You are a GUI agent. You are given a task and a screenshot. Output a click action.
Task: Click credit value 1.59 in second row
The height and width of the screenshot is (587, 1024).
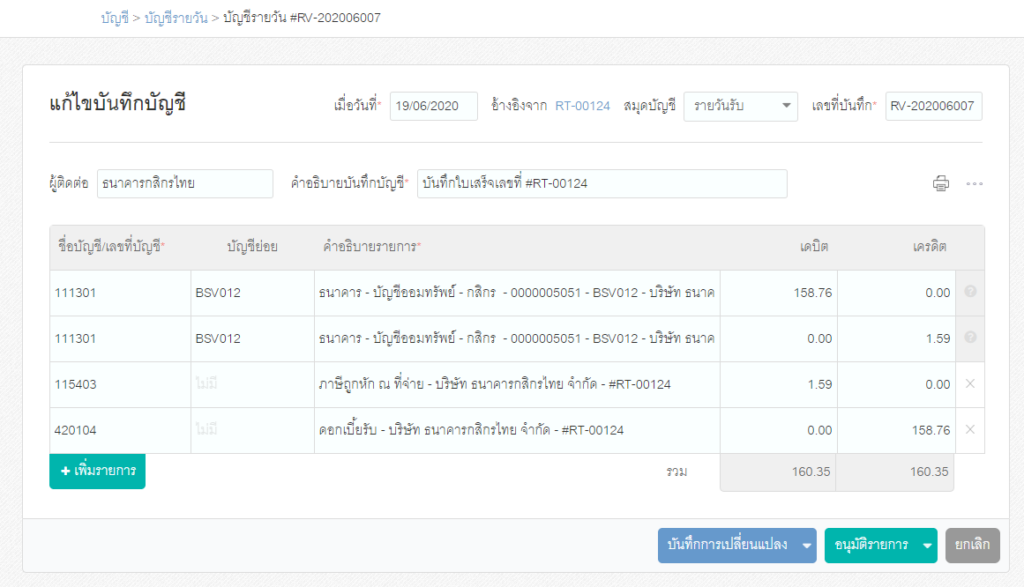click(x=897, y=339)
